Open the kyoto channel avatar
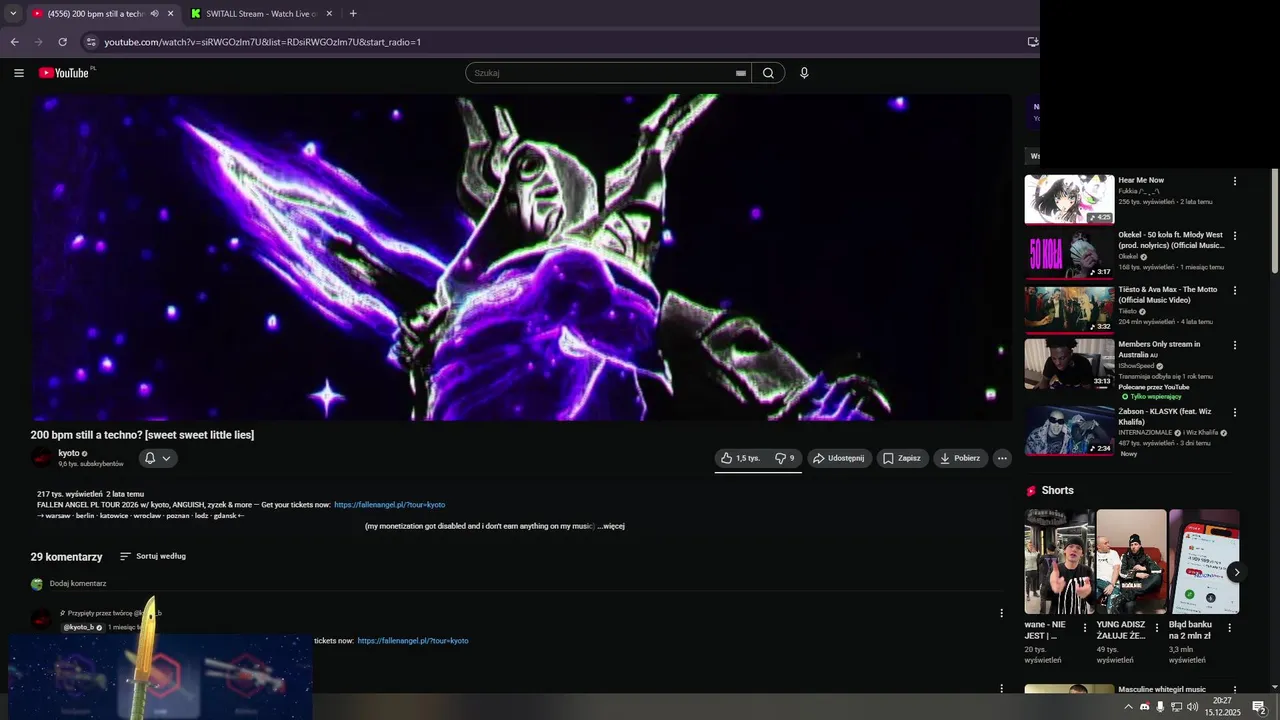 tap(42, 458)
